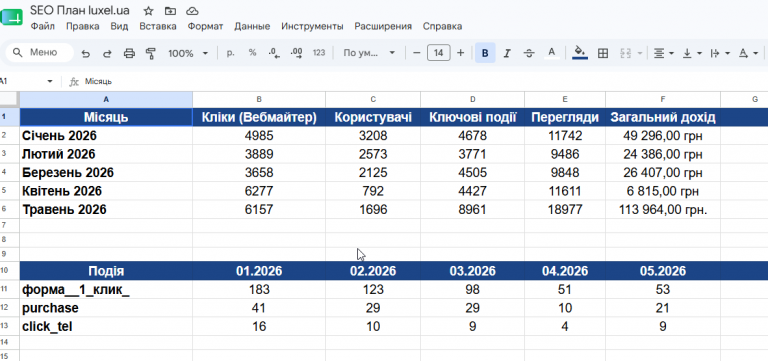Viewport: 768px width, 361px height.
Task: Open the fill color picker
Action: [x=580, y=53]
